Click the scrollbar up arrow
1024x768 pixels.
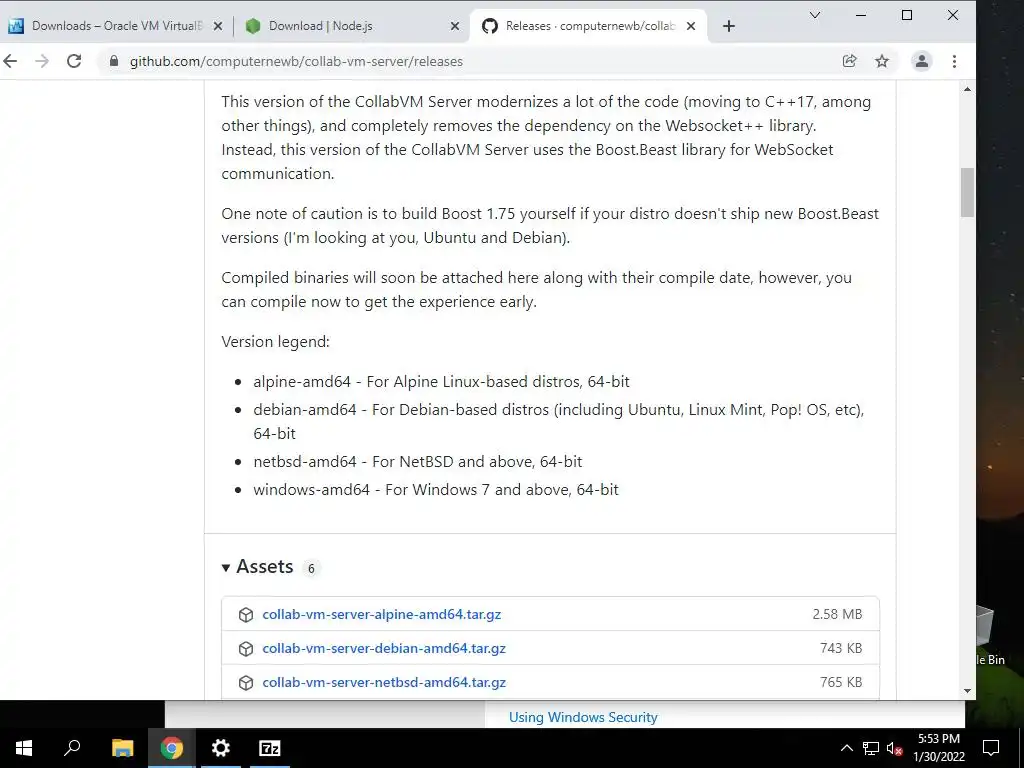[x=967, y=89]
